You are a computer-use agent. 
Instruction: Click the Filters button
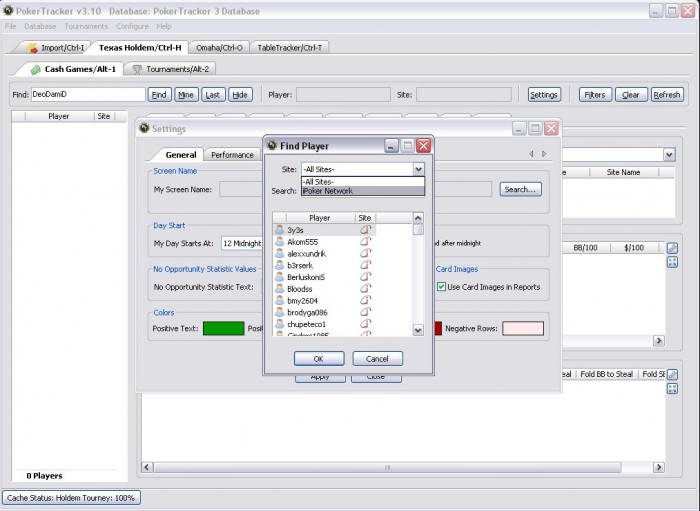pos(595,95)
